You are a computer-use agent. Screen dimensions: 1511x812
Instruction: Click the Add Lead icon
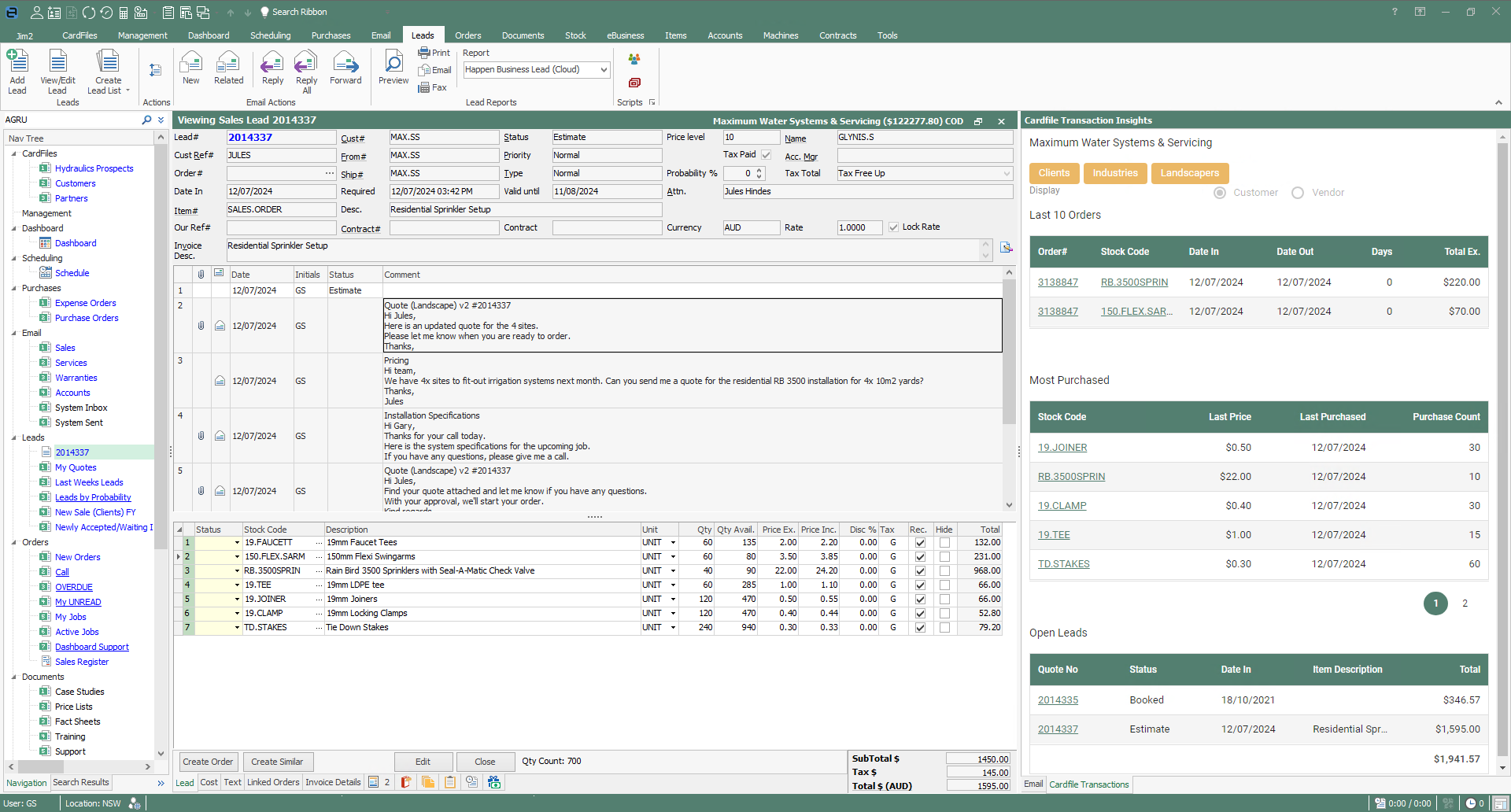17,70
